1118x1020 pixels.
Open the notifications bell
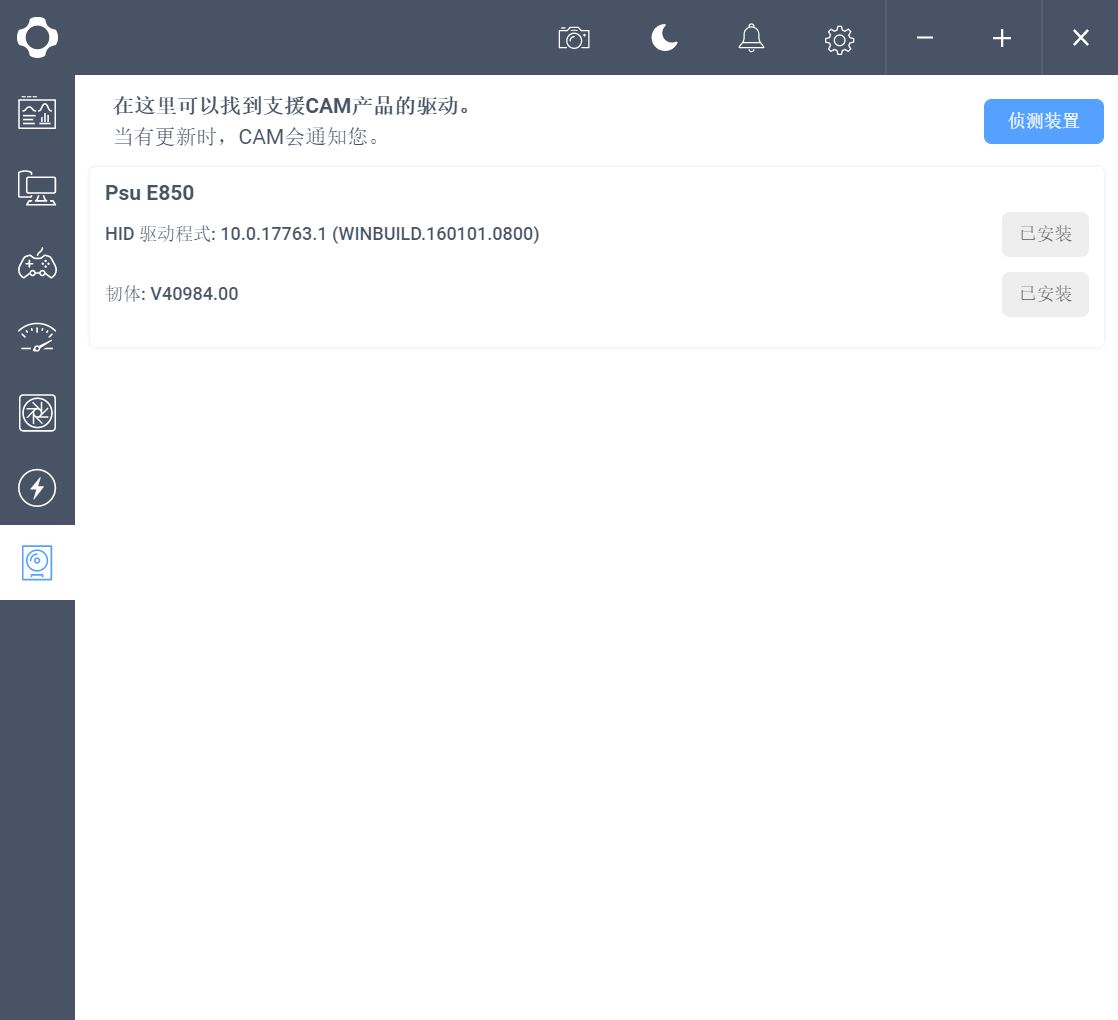751,38
